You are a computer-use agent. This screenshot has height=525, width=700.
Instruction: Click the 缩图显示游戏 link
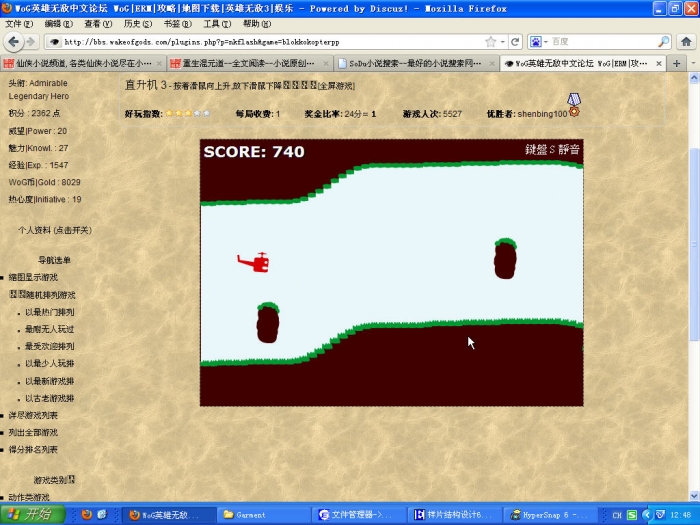(33, 277)
